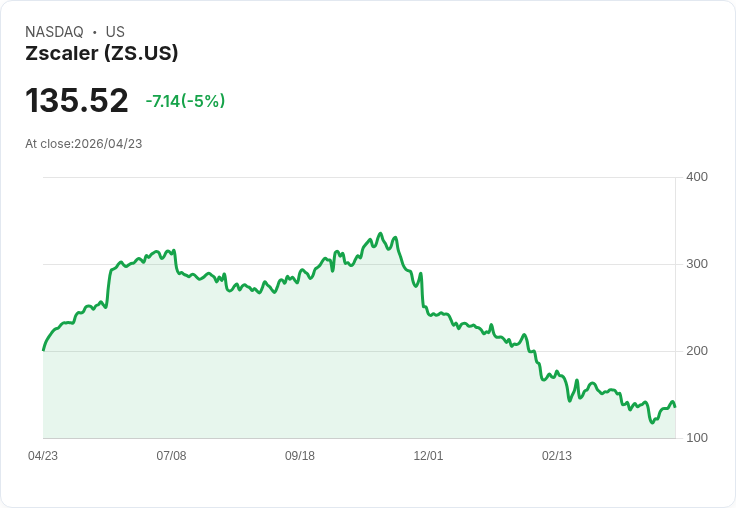The height and width of the screenshot is (508, 736).
Task: Select the At close 2026/04/23 timestamp
Action: pos(84,144)
